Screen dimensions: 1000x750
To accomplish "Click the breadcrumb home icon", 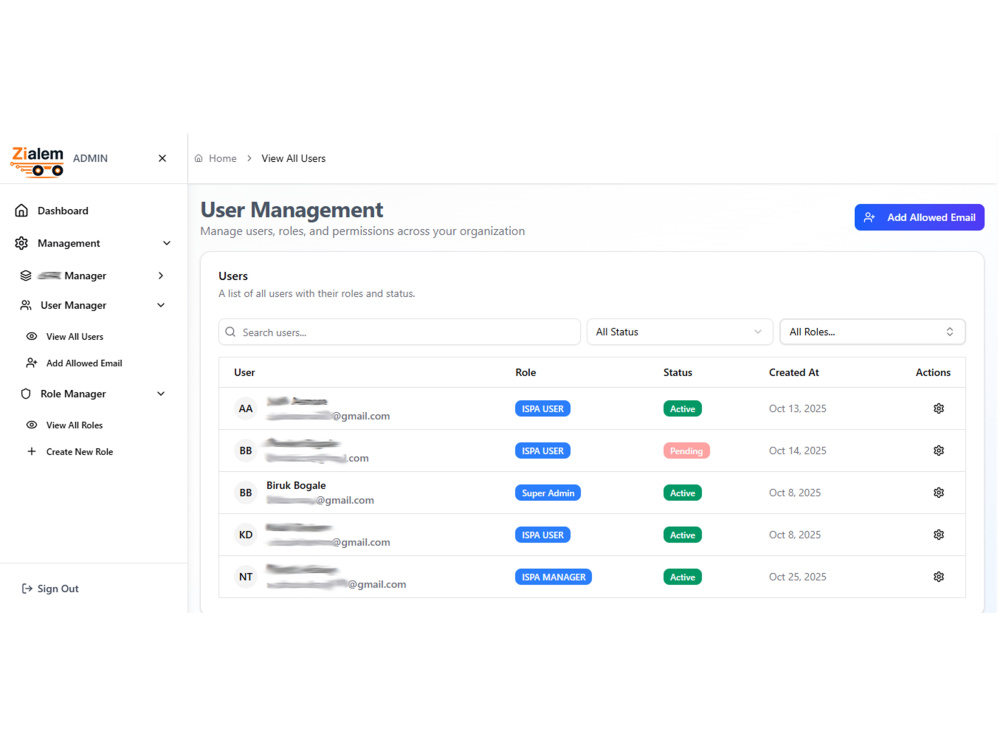I will 198,158.
